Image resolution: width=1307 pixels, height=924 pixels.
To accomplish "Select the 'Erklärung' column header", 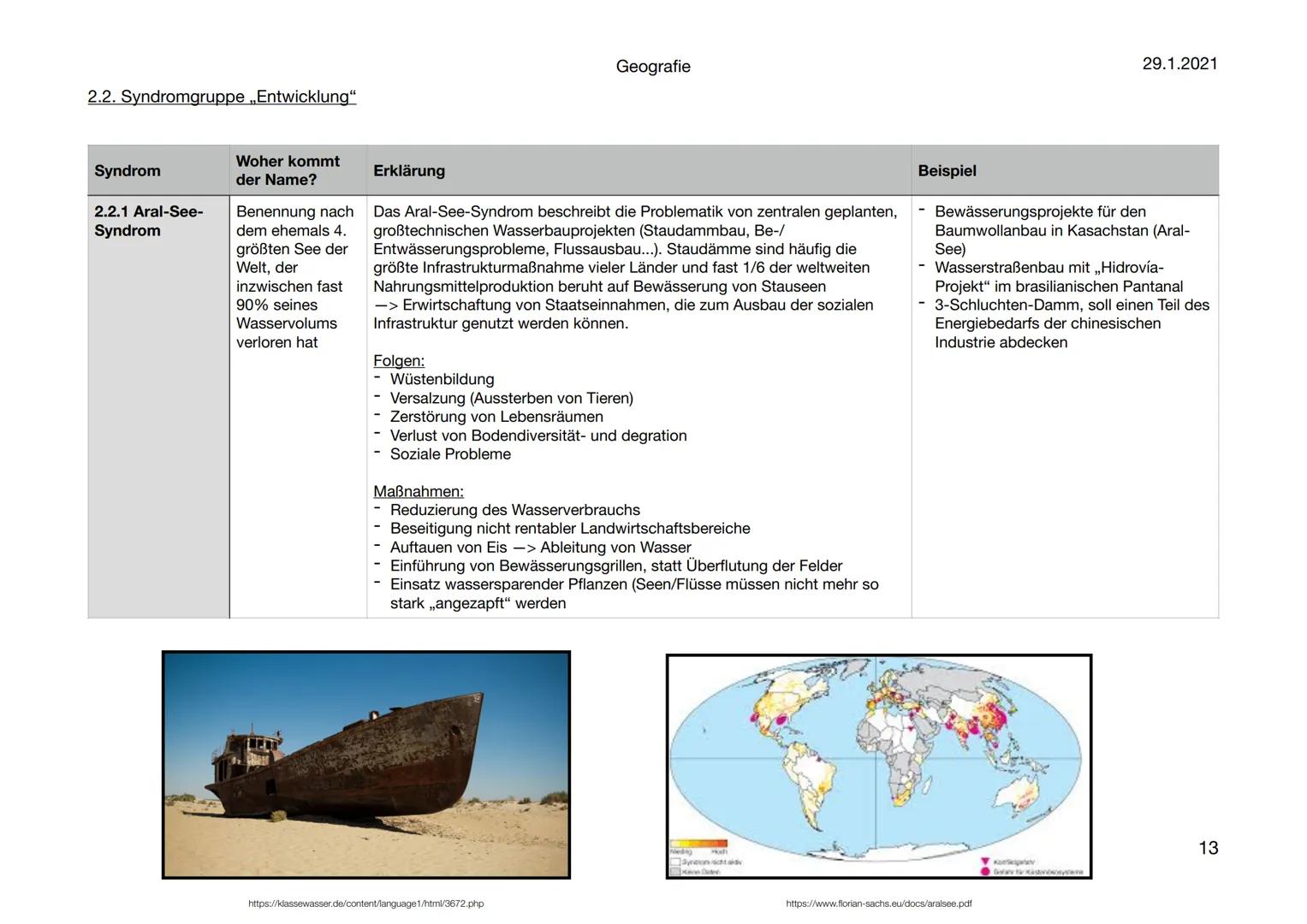I will coord(409,170).
